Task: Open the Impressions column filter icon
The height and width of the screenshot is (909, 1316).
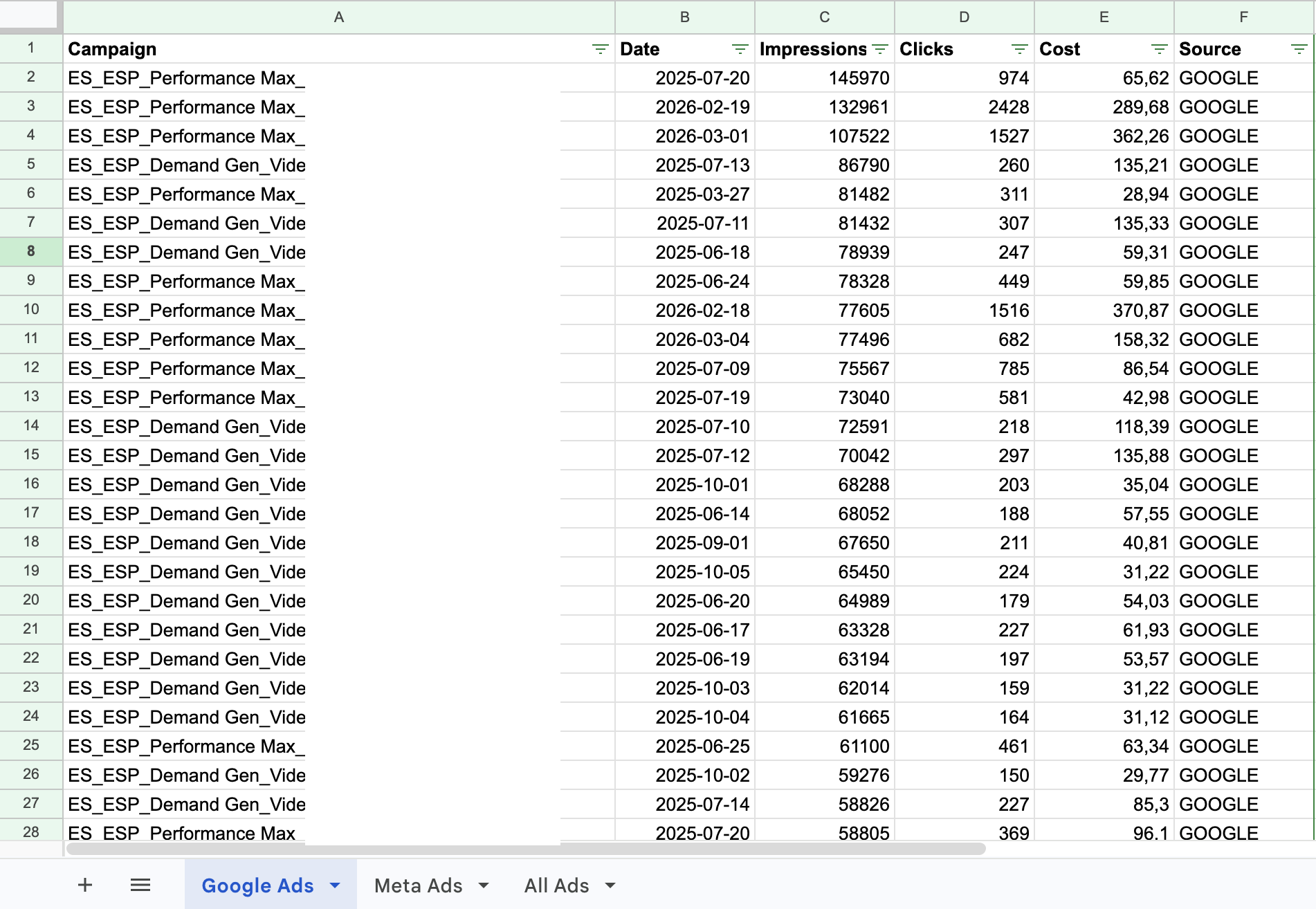Action: pos(879,49)
